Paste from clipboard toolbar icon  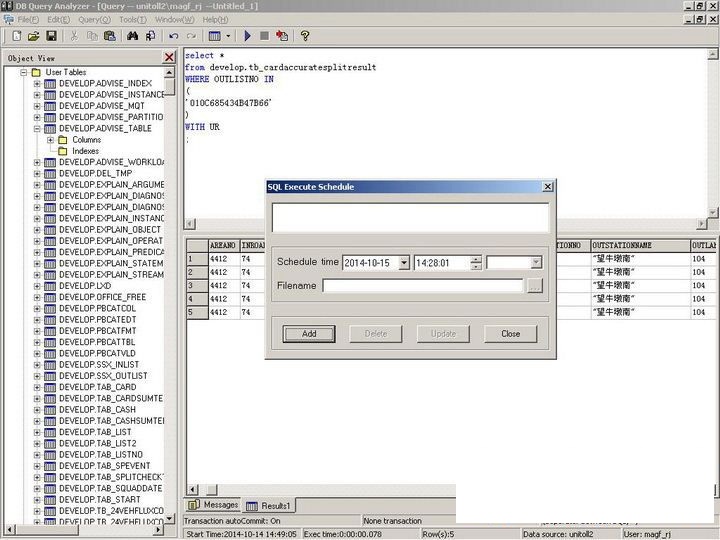[110, 36]
